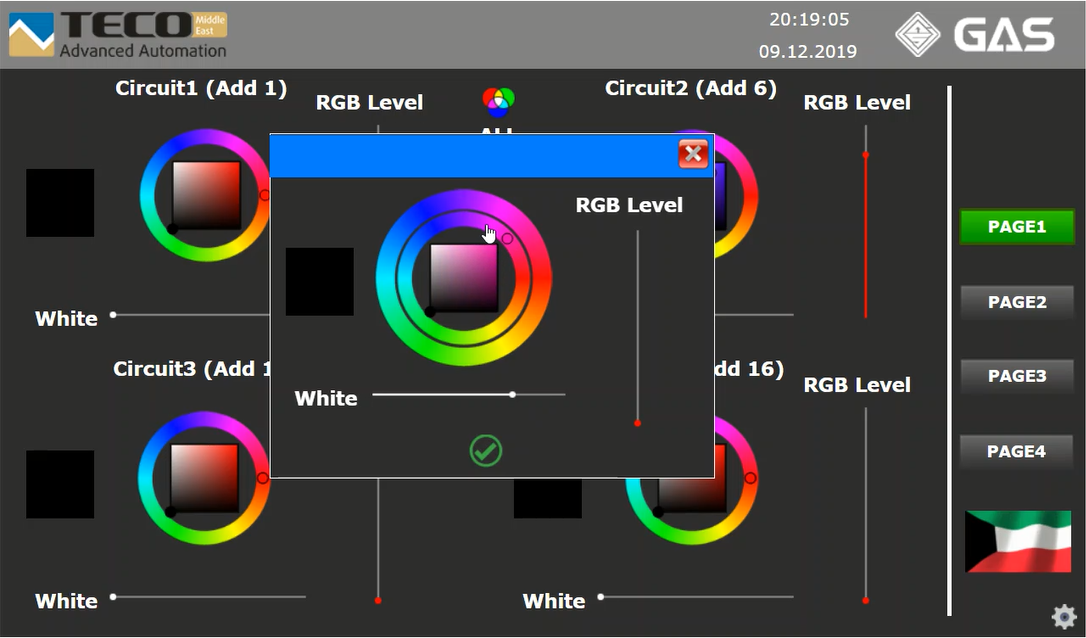1086x638 pixels.
Task: Click the popup White slider handle
Action: (x=512, y=394)
